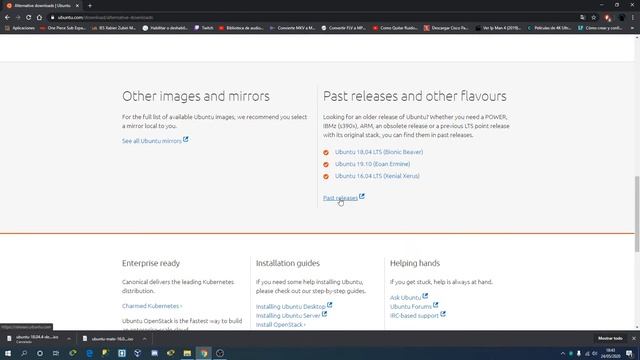Open Microsoft Edge from the taskbar
Image resolution: width=640 pixels, height=360 pixels.
(89, 353)
